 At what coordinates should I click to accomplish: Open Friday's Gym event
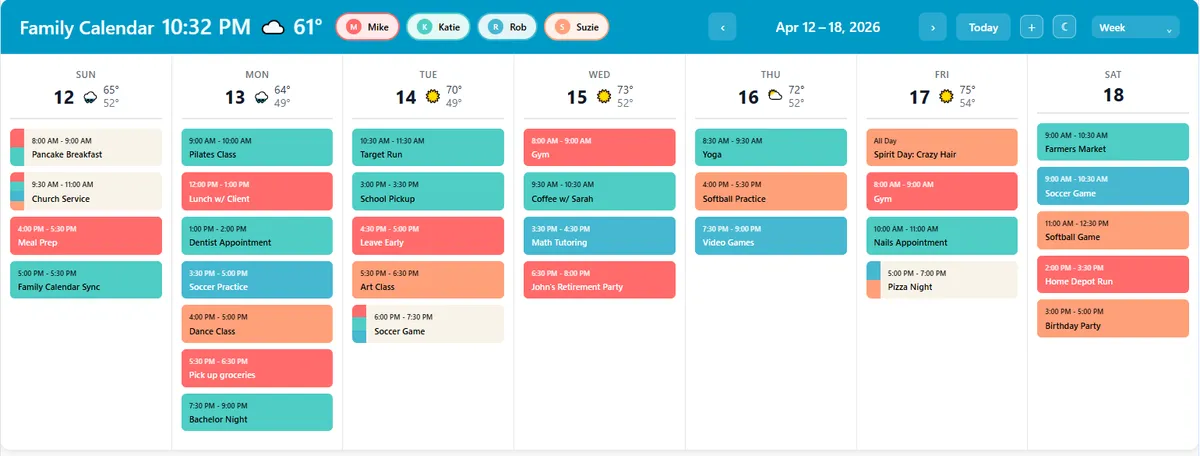pos(942,191)
